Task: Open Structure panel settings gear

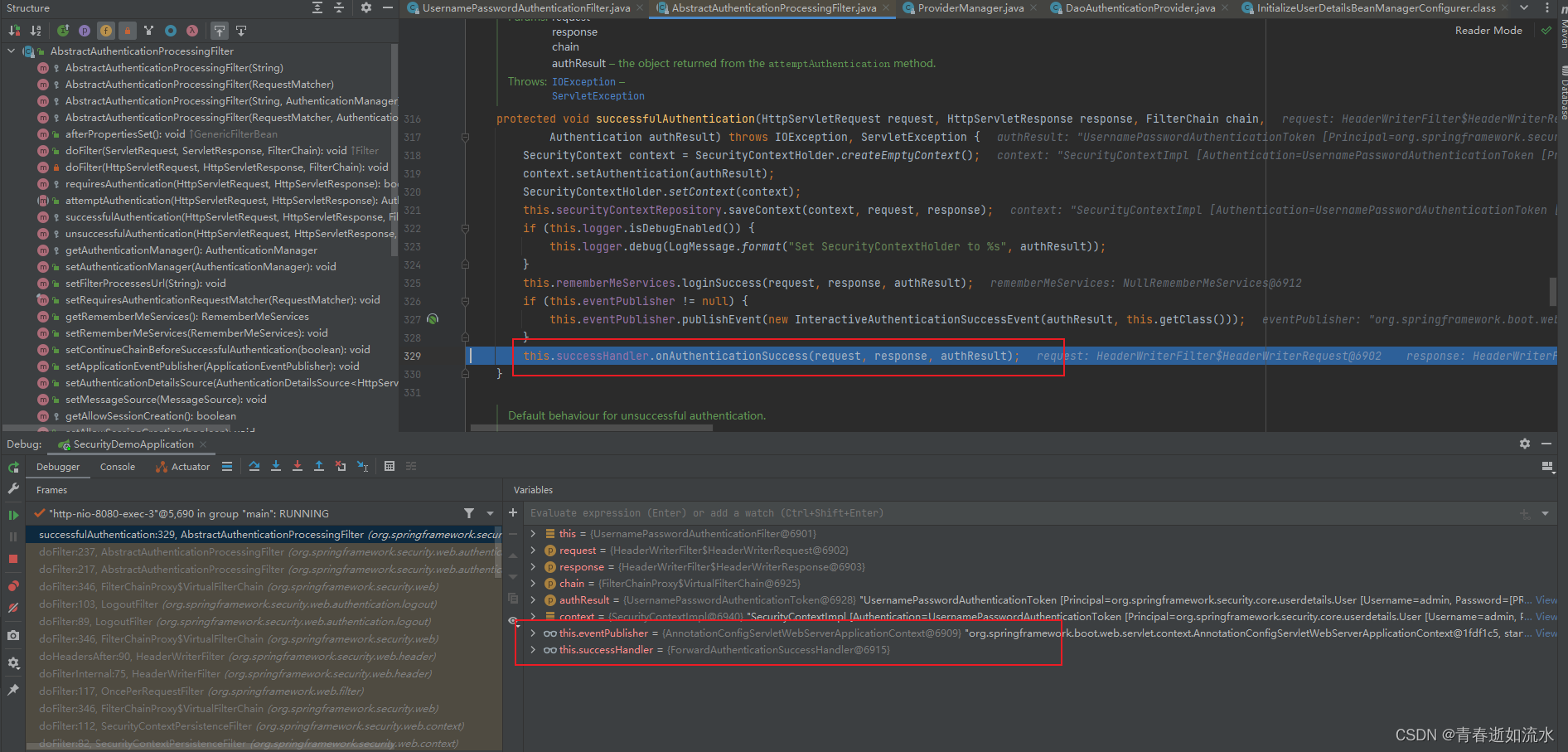Action: pyautogui.click(x=366, y=7)
